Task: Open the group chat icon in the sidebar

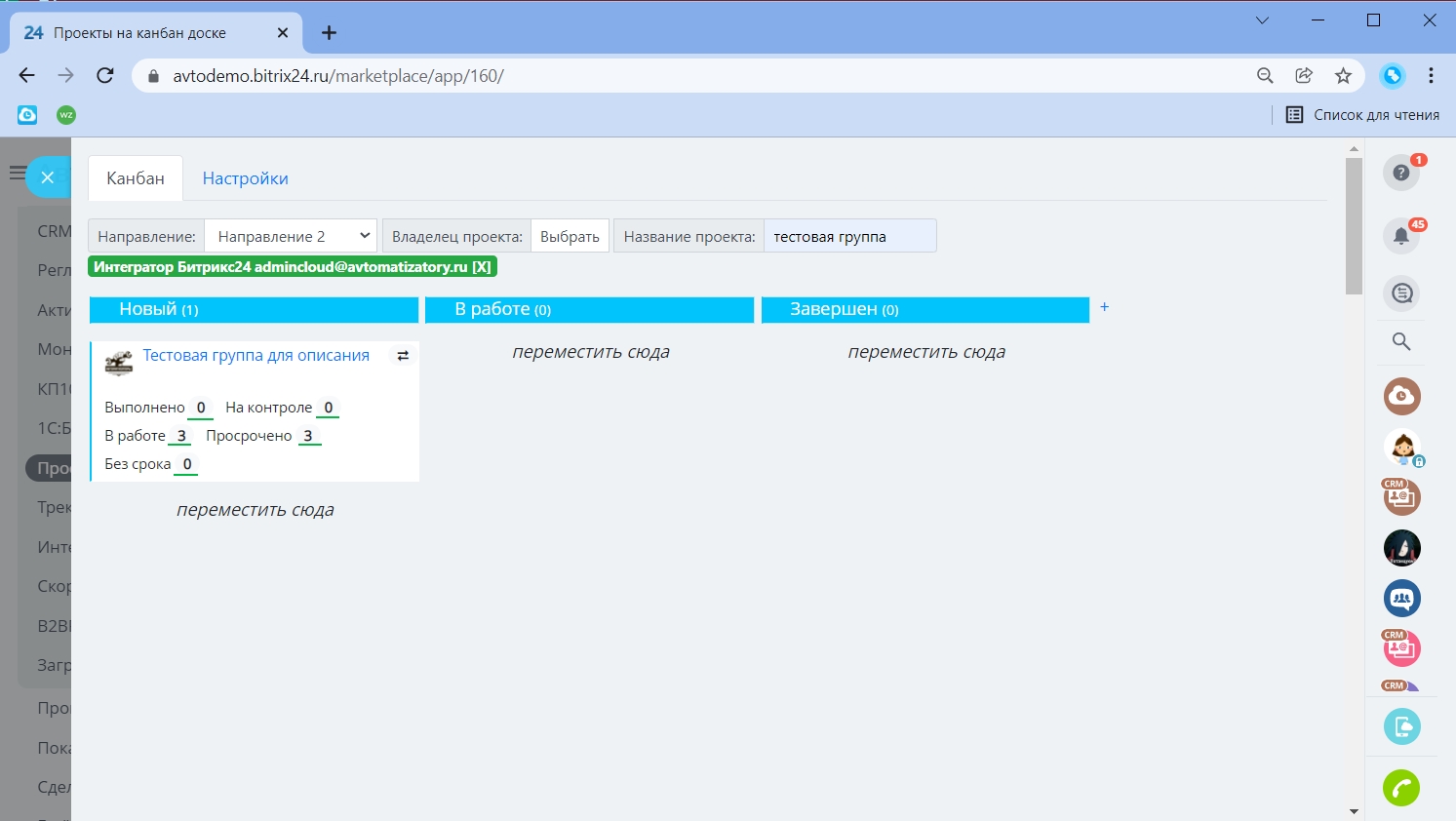Action: click(1401, 598)
